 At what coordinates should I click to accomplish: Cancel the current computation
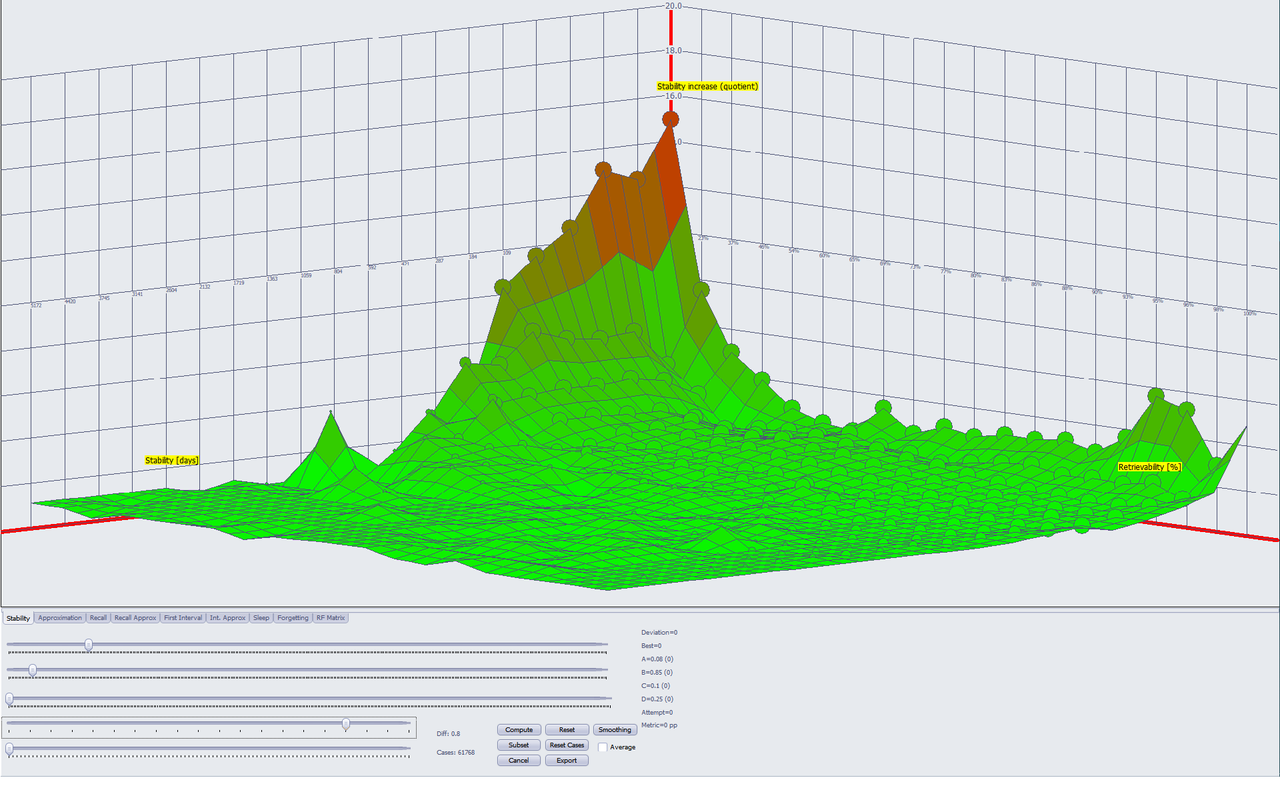coord(519,760)
